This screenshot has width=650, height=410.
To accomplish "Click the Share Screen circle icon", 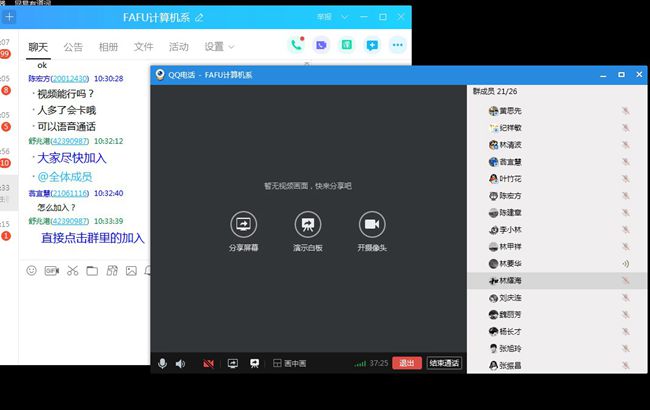I will click(x=243, y=224).
